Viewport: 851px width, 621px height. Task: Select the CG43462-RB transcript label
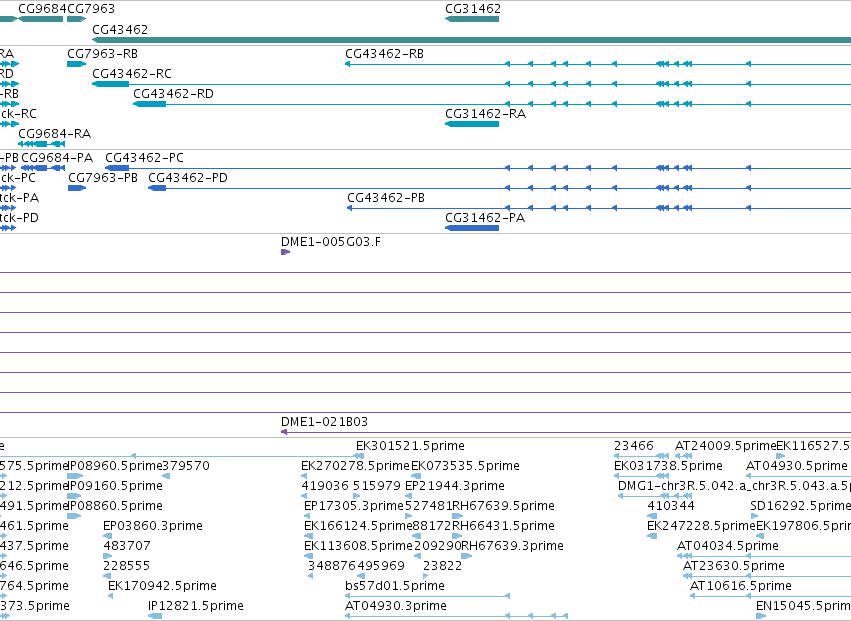pos(384,54)
